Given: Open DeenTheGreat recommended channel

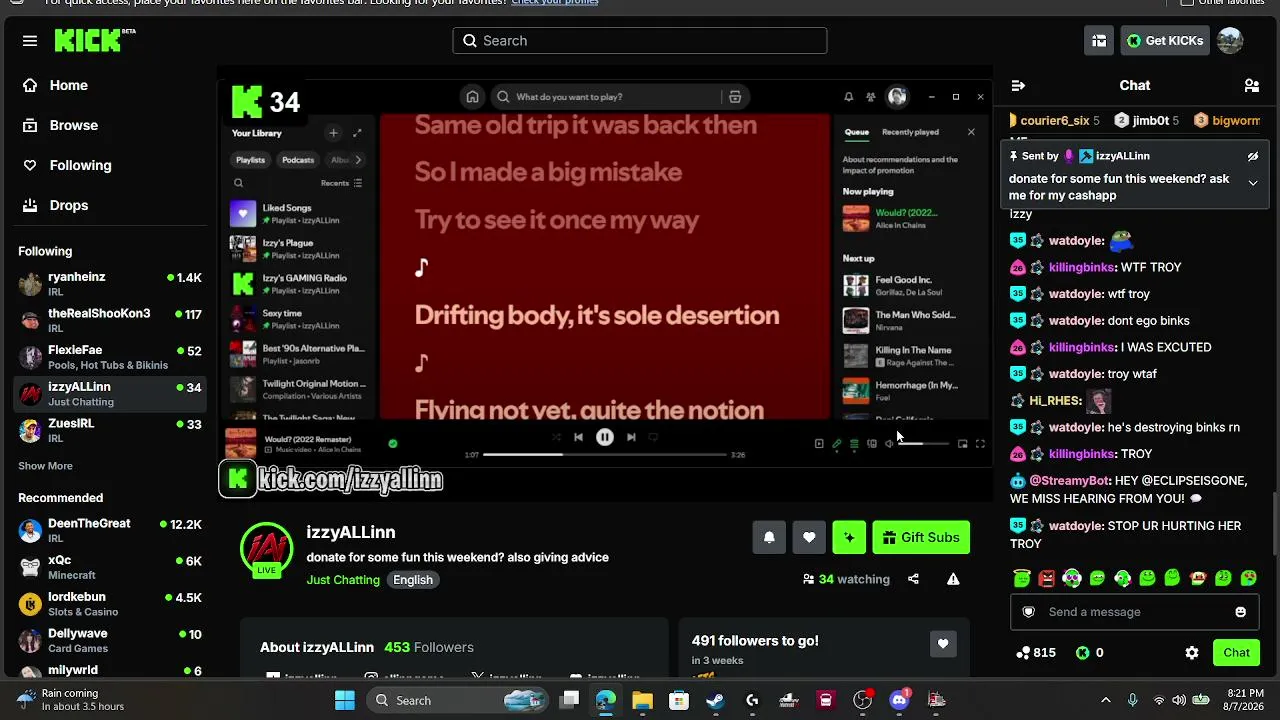Looking at the screenshot, I should tap(110, 530).
